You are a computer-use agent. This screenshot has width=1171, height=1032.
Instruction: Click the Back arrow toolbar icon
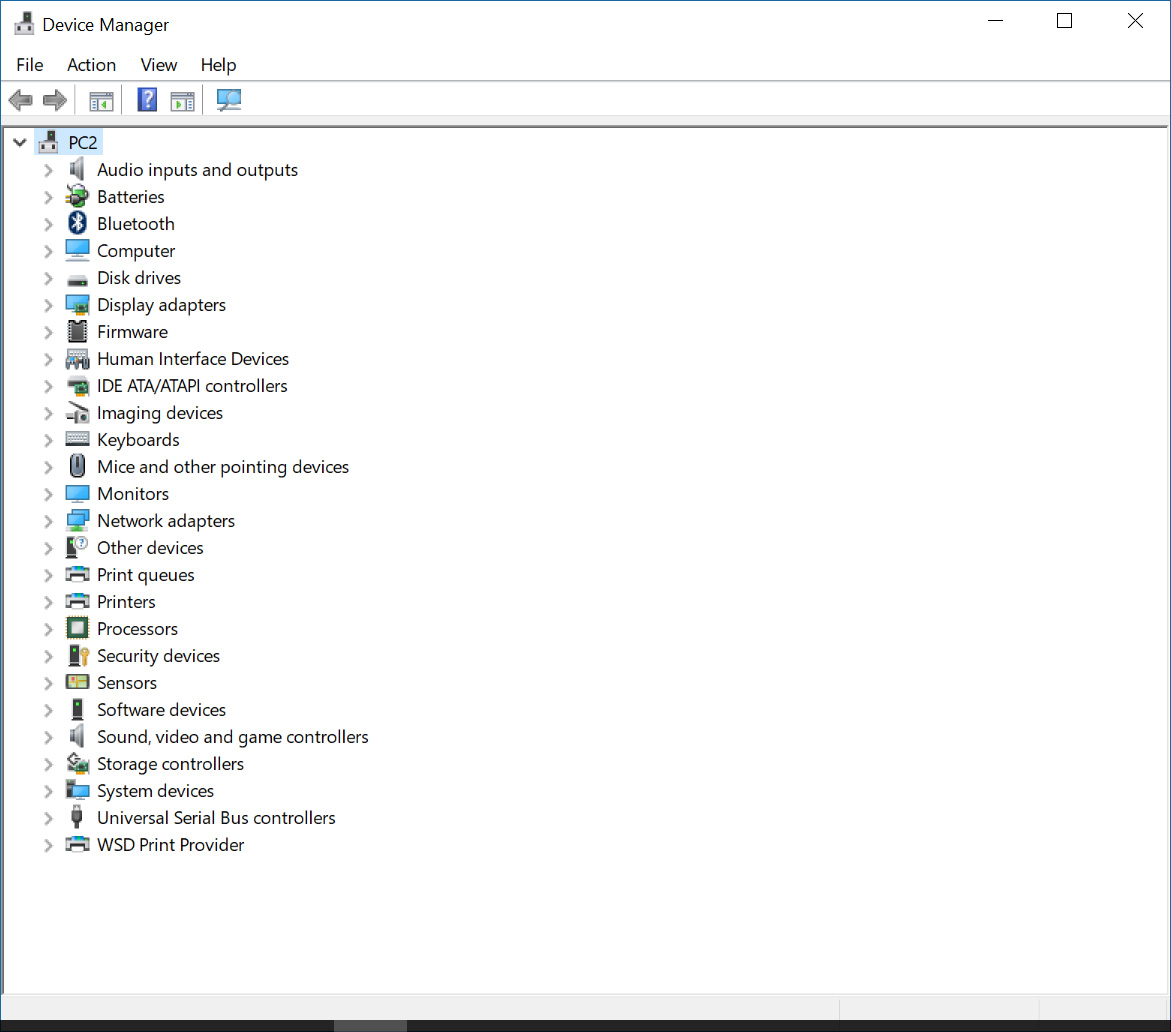(20, 100)
